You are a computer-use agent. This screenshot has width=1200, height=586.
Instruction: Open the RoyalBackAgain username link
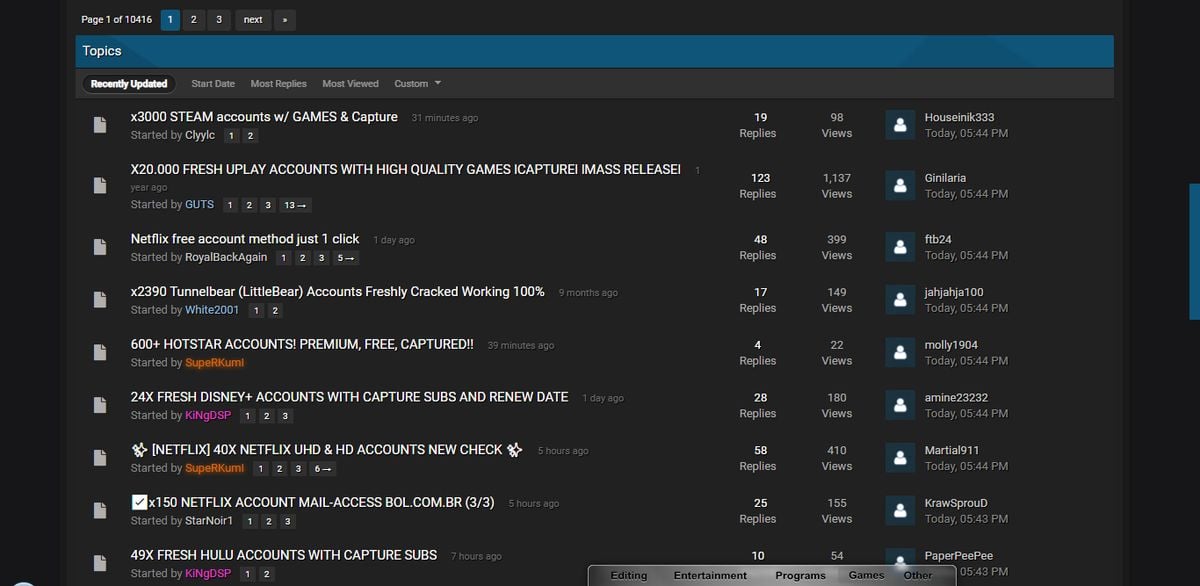tap(226, 258)
